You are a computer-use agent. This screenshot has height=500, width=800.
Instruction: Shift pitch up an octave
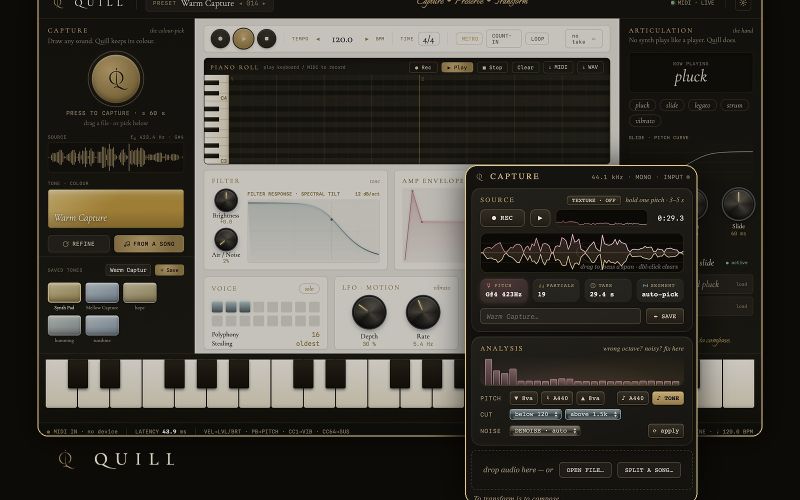(x=590, y=398)
